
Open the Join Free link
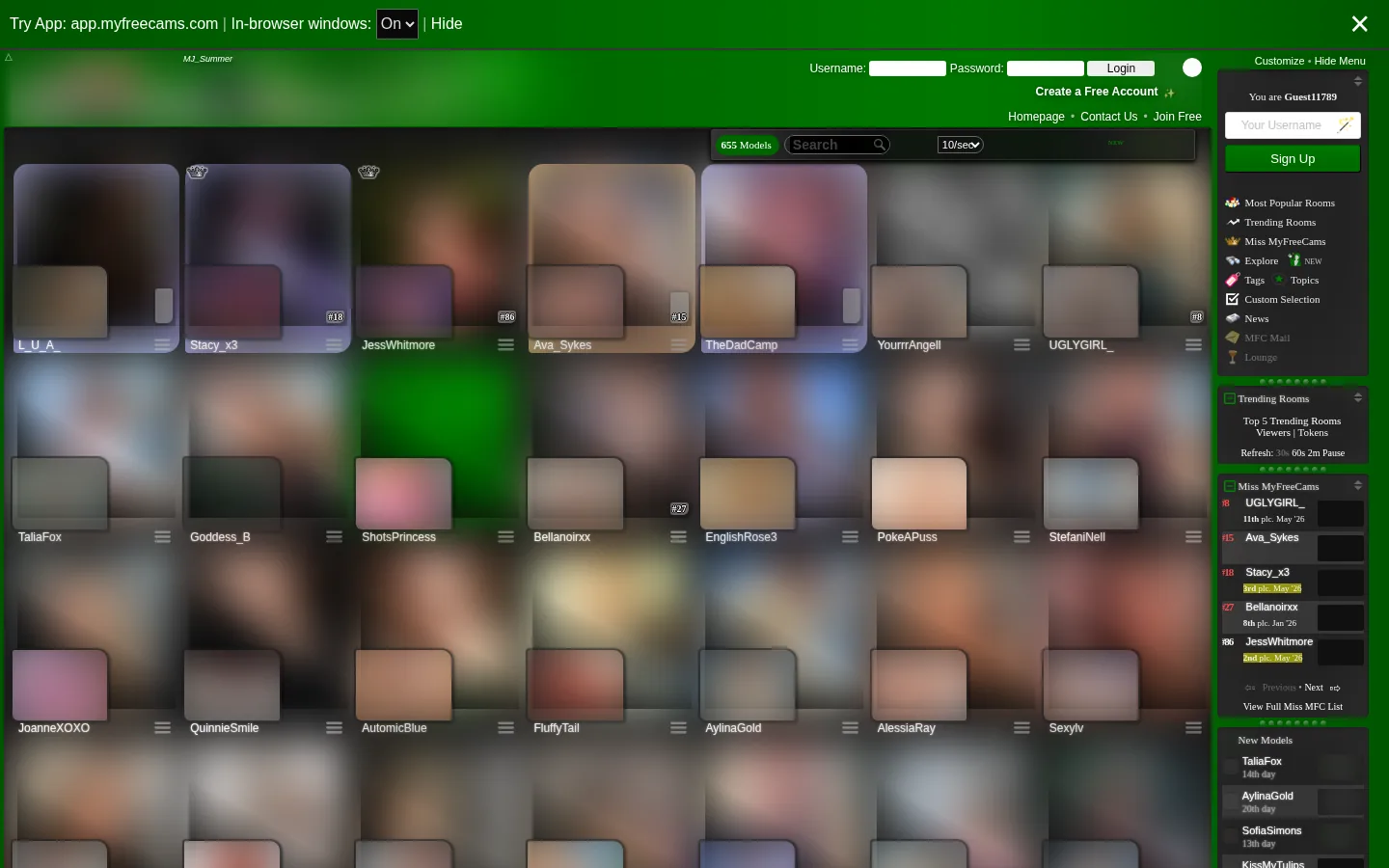pos(1178,117)
